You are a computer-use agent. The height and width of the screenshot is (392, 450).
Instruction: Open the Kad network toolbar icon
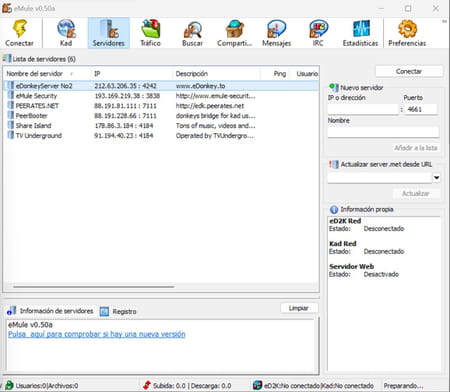point(66,28)
